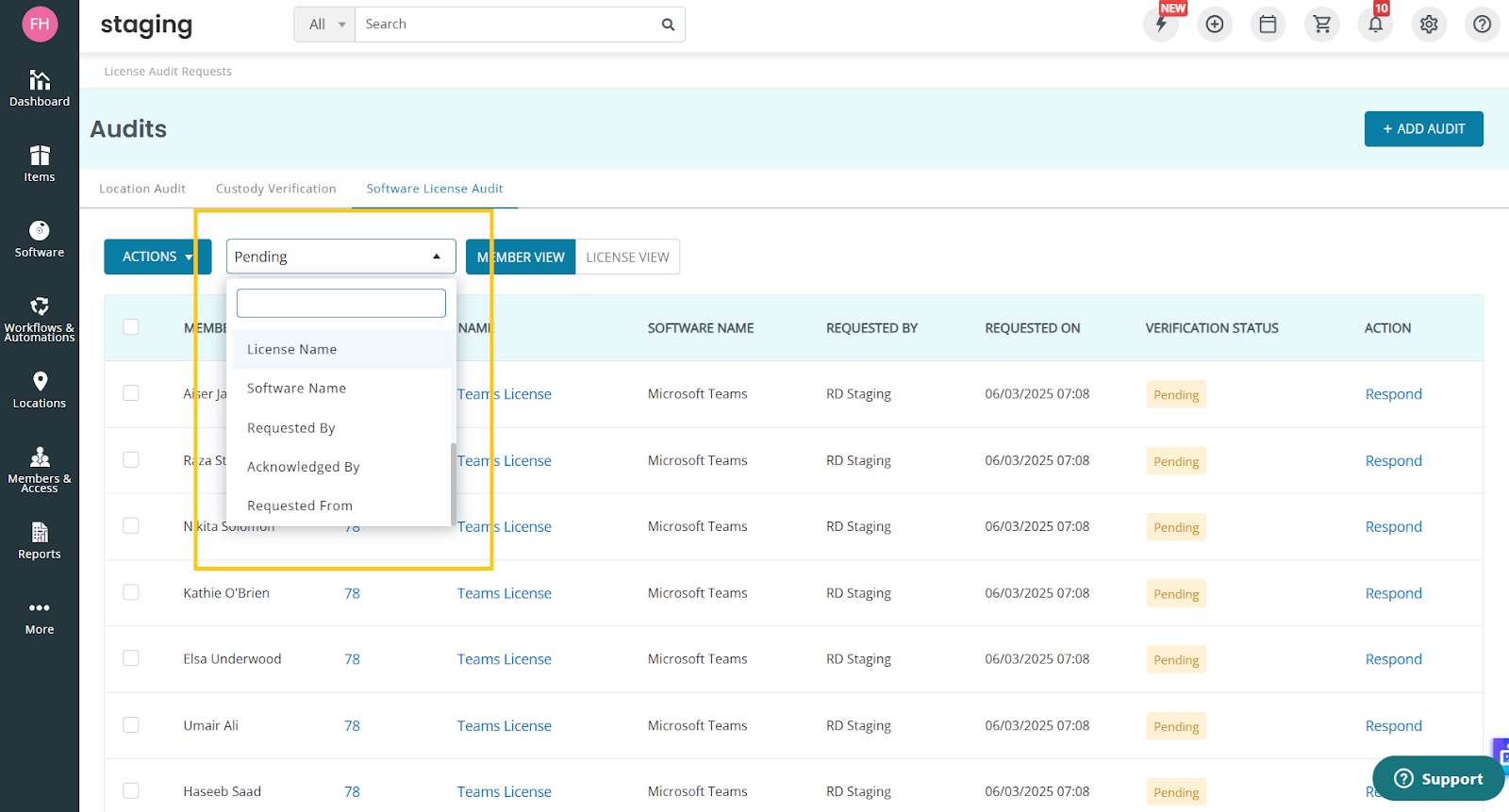Open the Dashboard sidebar icon
This screenshot has height=812, width=1509.
40,89
